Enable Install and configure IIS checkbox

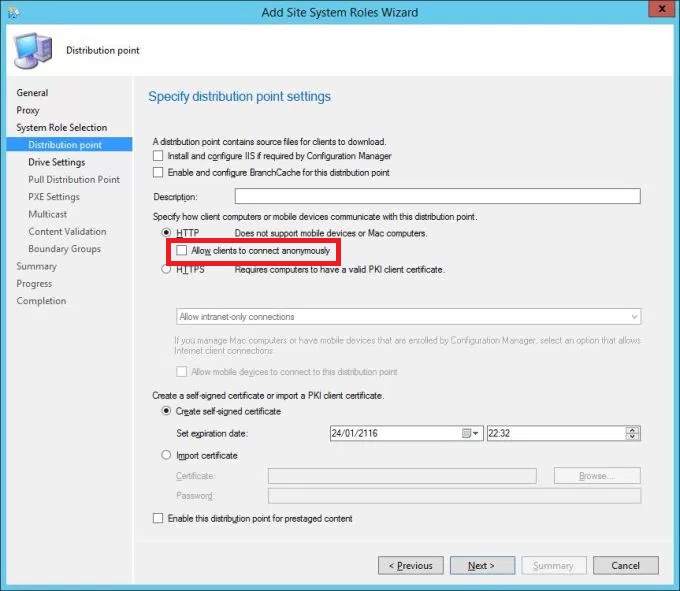click(158, 156)
